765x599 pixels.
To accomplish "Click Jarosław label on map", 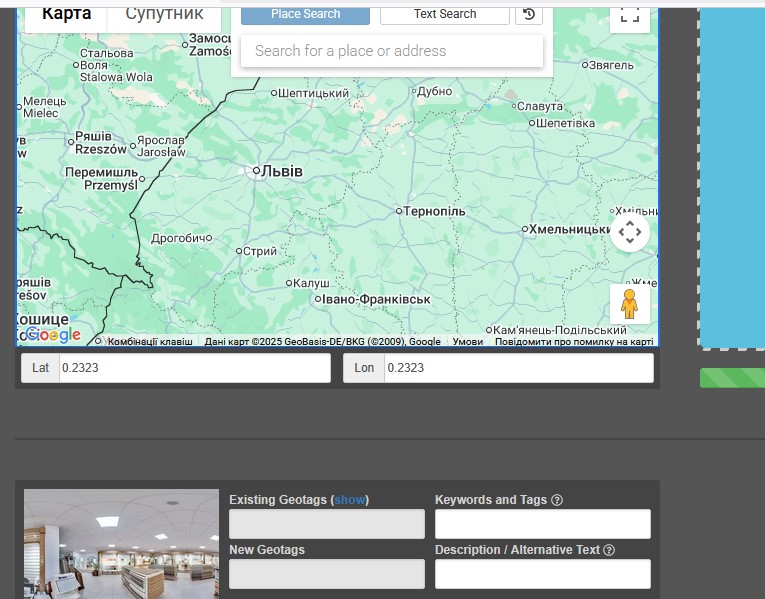I will (x=161, y=152).
